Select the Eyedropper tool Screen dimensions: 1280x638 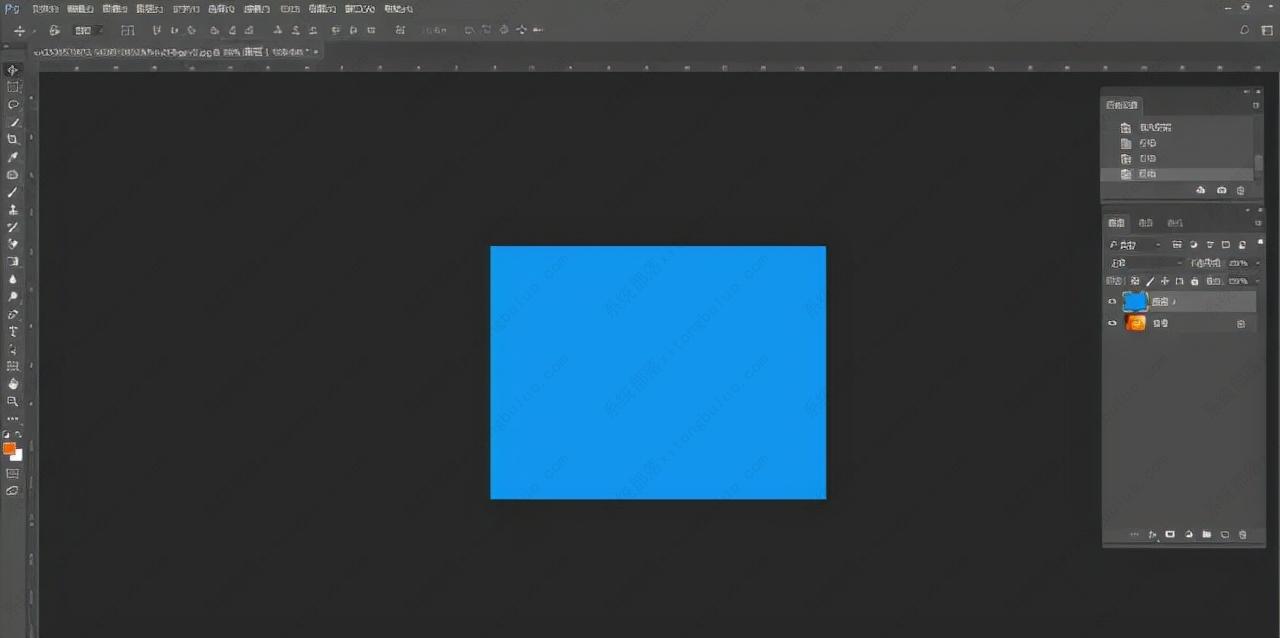(13, 157)
